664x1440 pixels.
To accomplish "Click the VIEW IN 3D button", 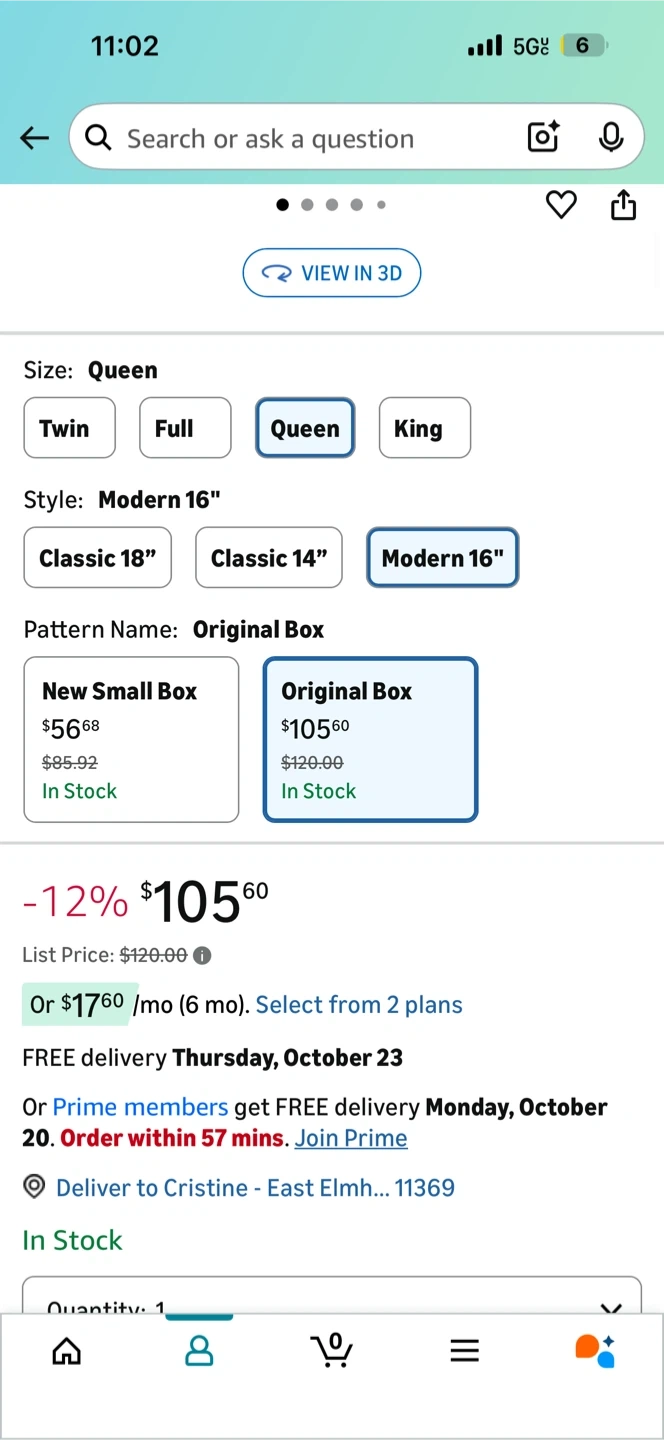I will point(331,273).
